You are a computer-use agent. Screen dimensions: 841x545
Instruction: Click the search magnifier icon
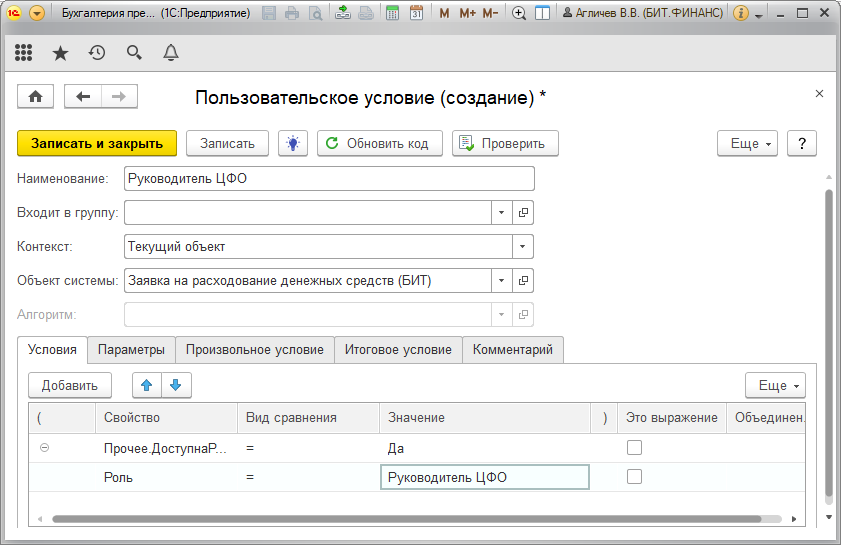[x=134, y=53]
